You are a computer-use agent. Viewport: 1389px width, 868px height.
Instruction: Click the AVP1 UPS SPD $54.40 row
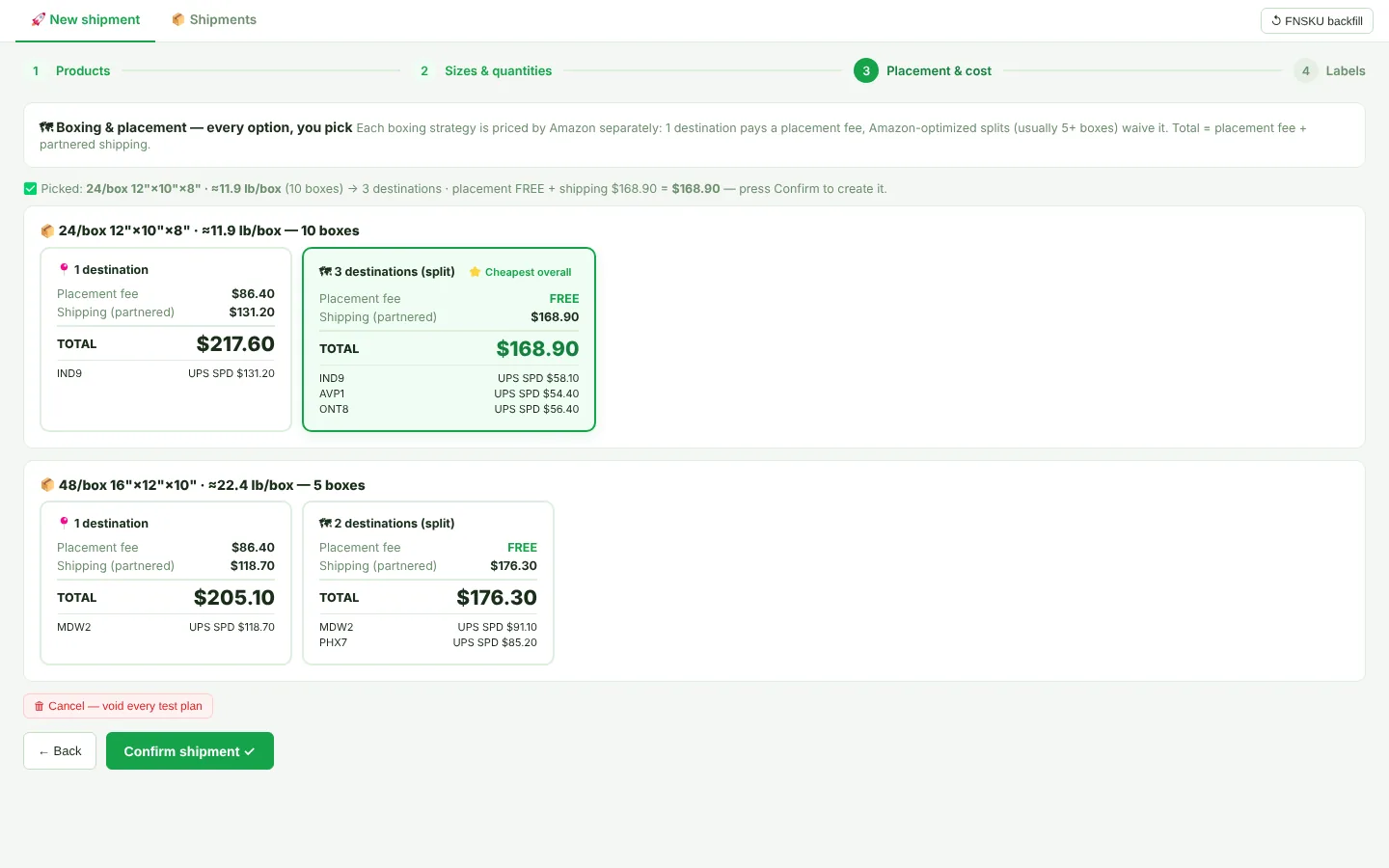click(x=449, y=393)
